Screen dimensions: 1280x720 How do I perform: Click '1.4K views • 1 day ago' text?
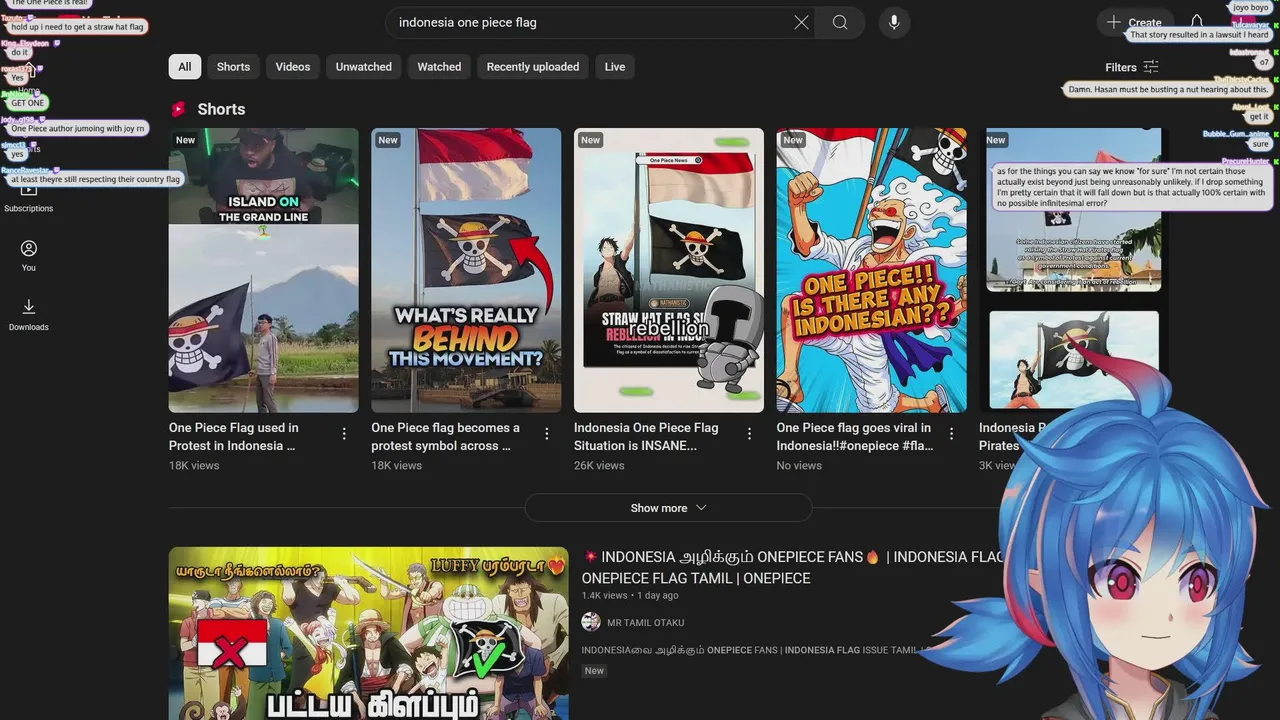[x=630, y=596]
